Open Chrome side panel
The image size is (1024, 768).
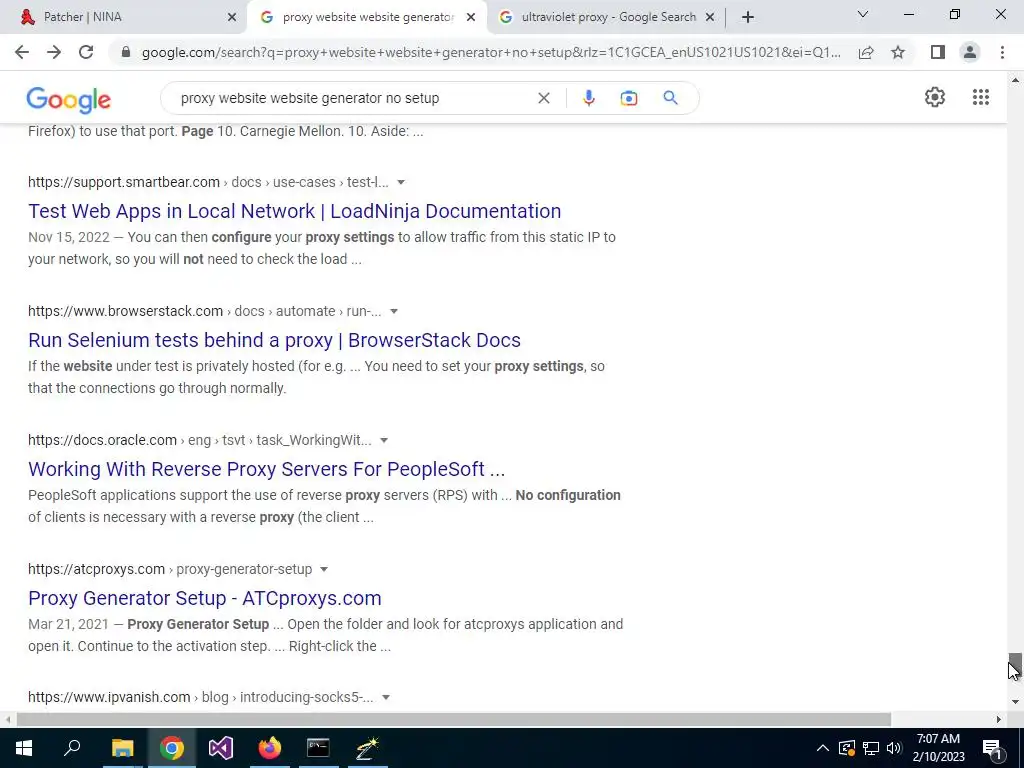pyautogui.click(x=938, y=52)
